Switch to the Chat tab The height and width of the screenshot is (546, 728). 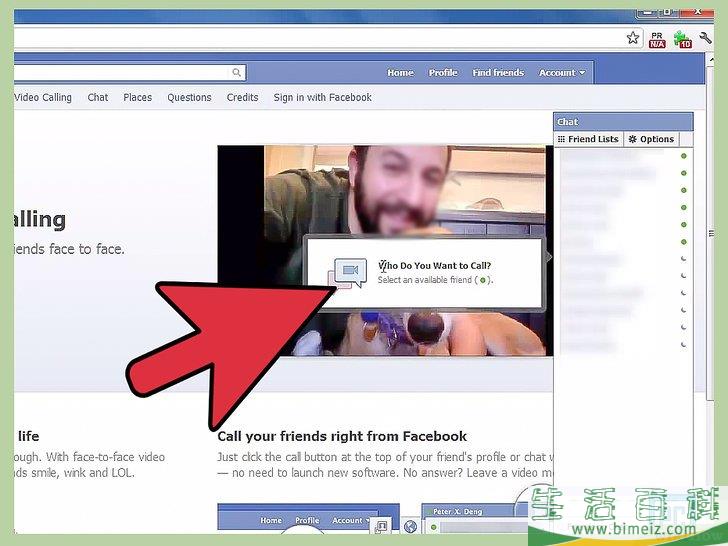(98, 98)
